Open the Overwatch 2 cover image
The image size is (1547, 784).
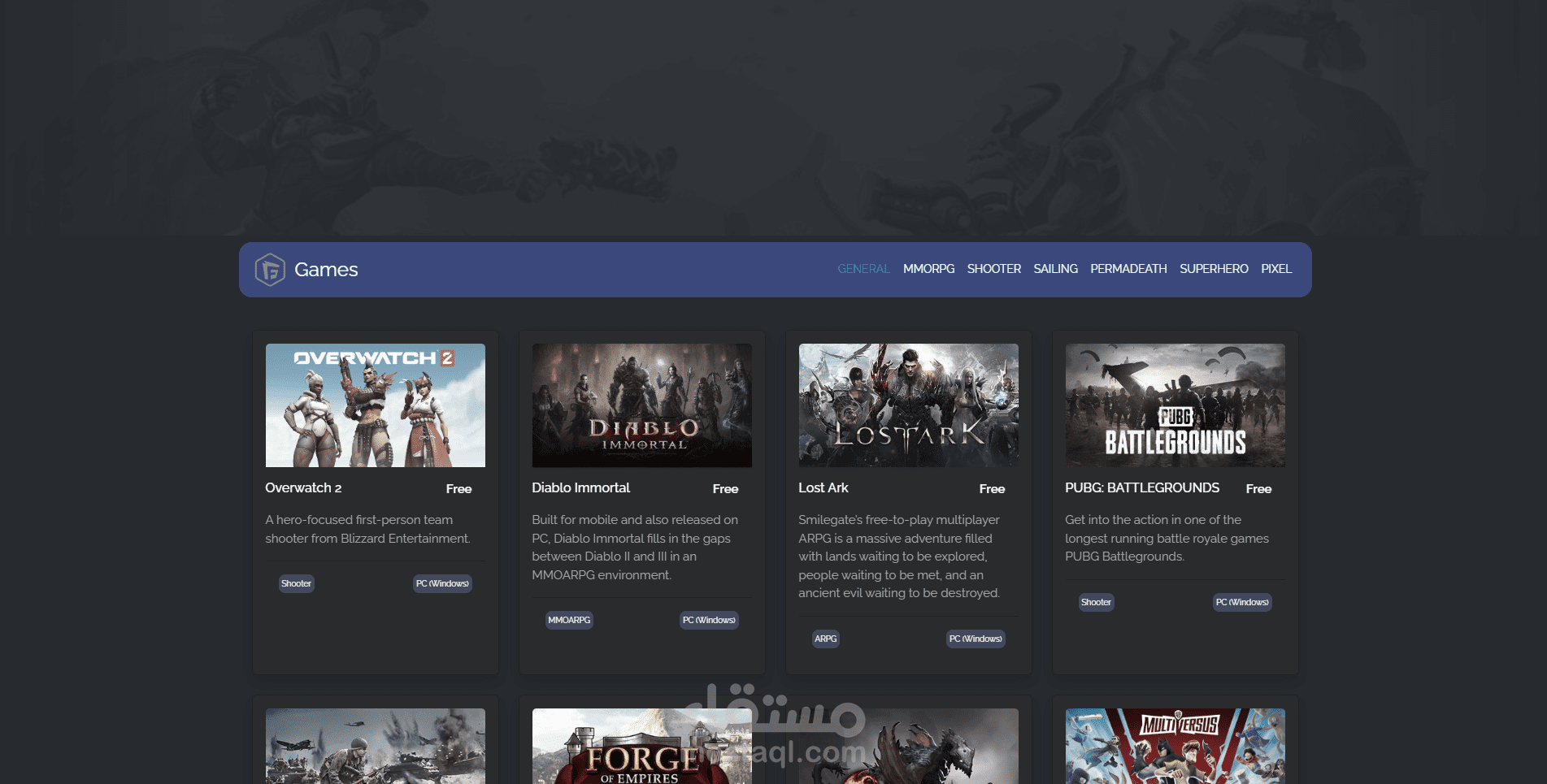pyautogui.click(x=376, y=405)
